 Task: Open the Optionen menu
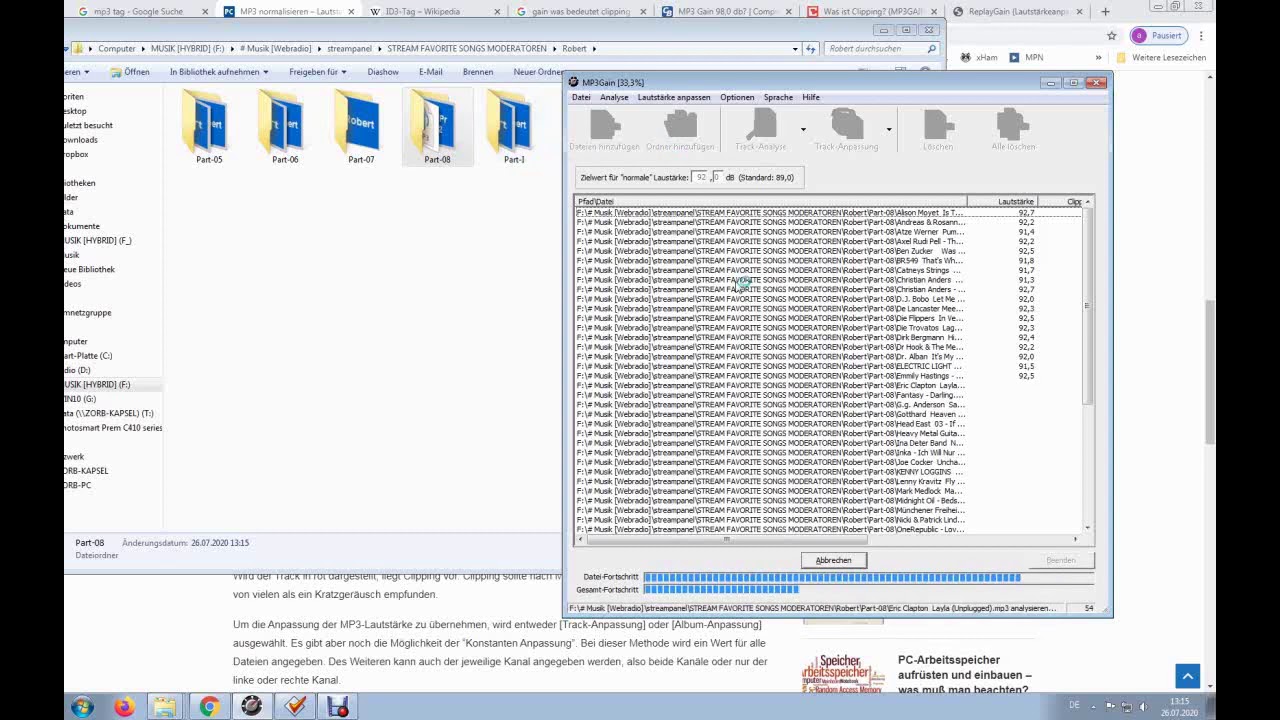(737, 97)
